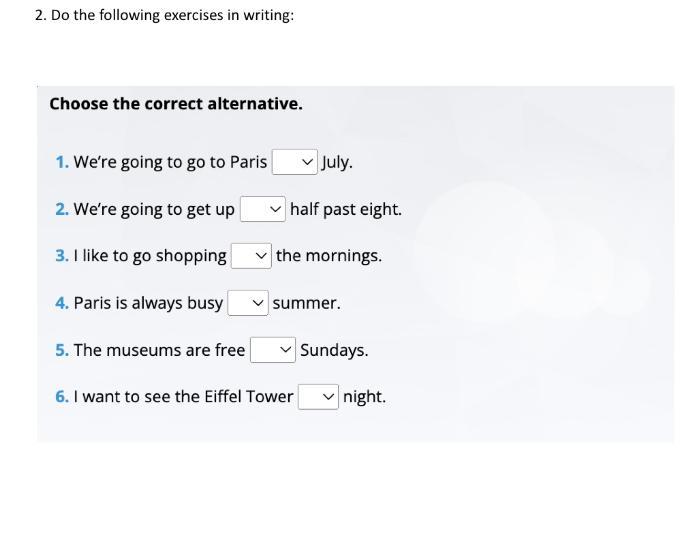Screen dimensions: 688x547
Task: Expand the dropdown before "the mornings"
Action: tap(251, 256)
